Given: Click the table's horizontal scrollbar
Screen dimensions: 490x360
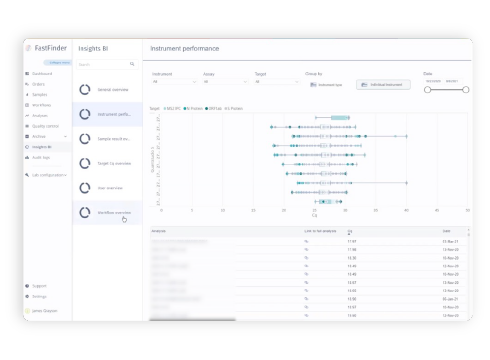Looking at the screenshot, I should tap(192, 320).
